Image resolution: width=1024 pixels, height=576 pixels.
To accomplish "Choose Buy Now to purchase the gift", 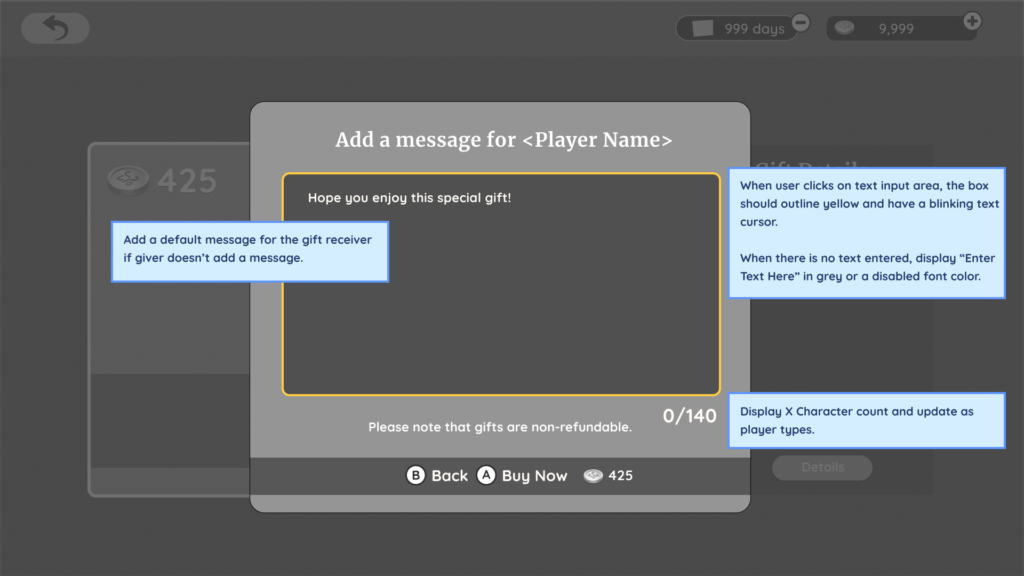I will pyautogui.click(x=534, y=476).
